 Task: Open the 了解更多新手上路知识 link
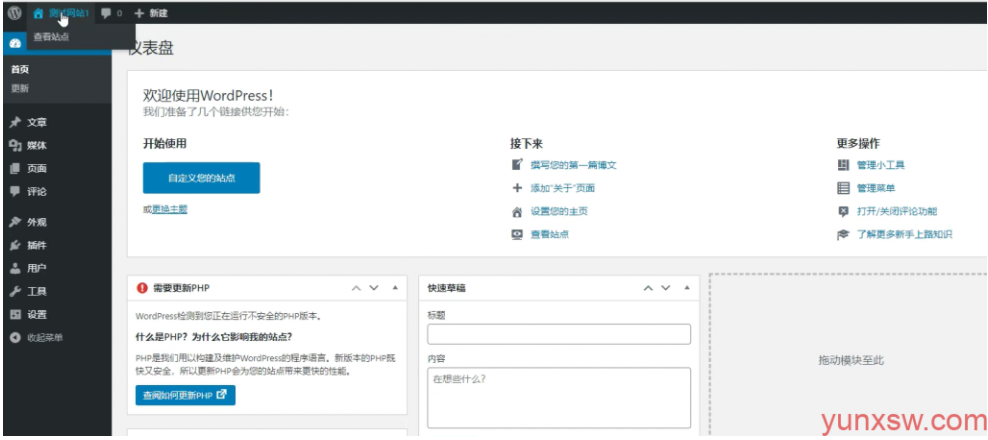pos(905,234)
